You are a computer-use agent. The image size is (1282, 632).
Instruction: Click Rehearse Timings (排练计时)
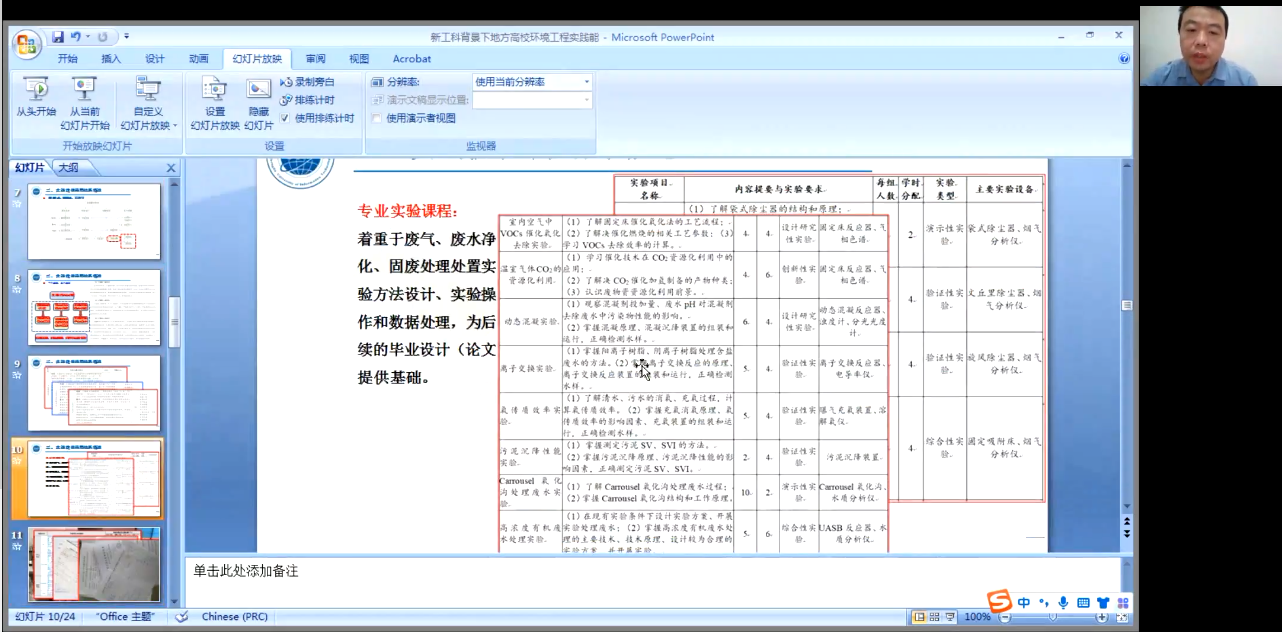pyautogui.click(x=308, y=100)
